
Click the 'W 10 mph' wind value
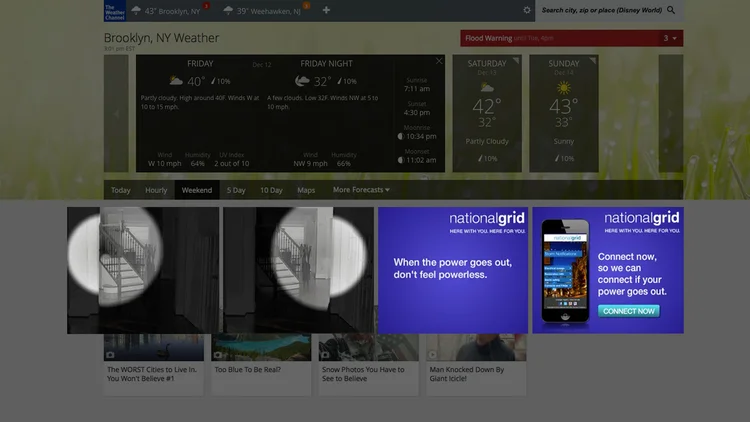(x=165, y=164)
